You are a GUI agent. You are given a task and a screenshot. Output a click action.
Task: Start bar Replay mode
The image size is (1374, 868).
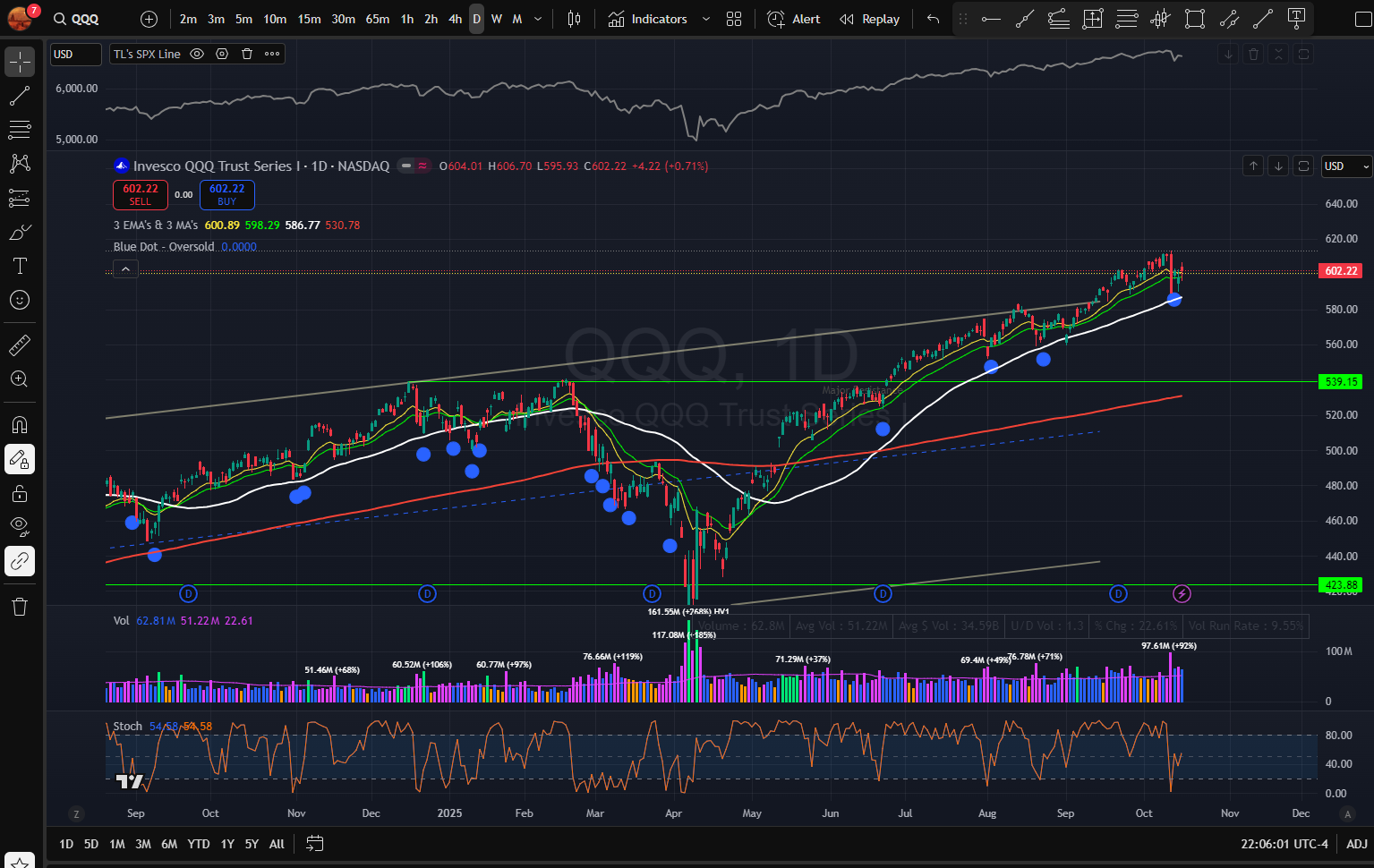(x=869, y=19)
